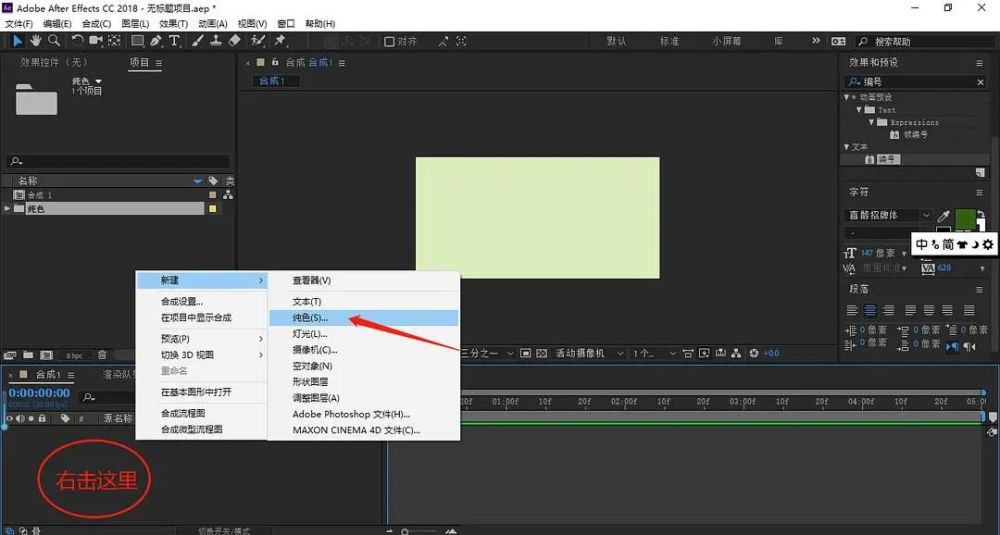Click the font size tT icon
The height and width of the screenshot is (535, 1000).
point(849,253)
